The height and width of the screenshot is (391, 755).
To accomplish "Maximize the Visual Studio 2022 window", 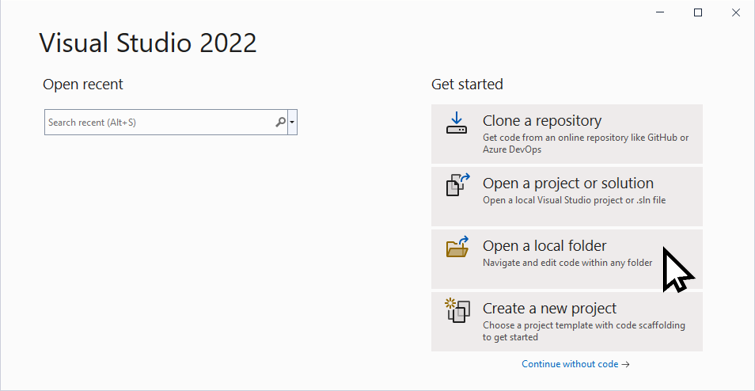I will (698, 13).
